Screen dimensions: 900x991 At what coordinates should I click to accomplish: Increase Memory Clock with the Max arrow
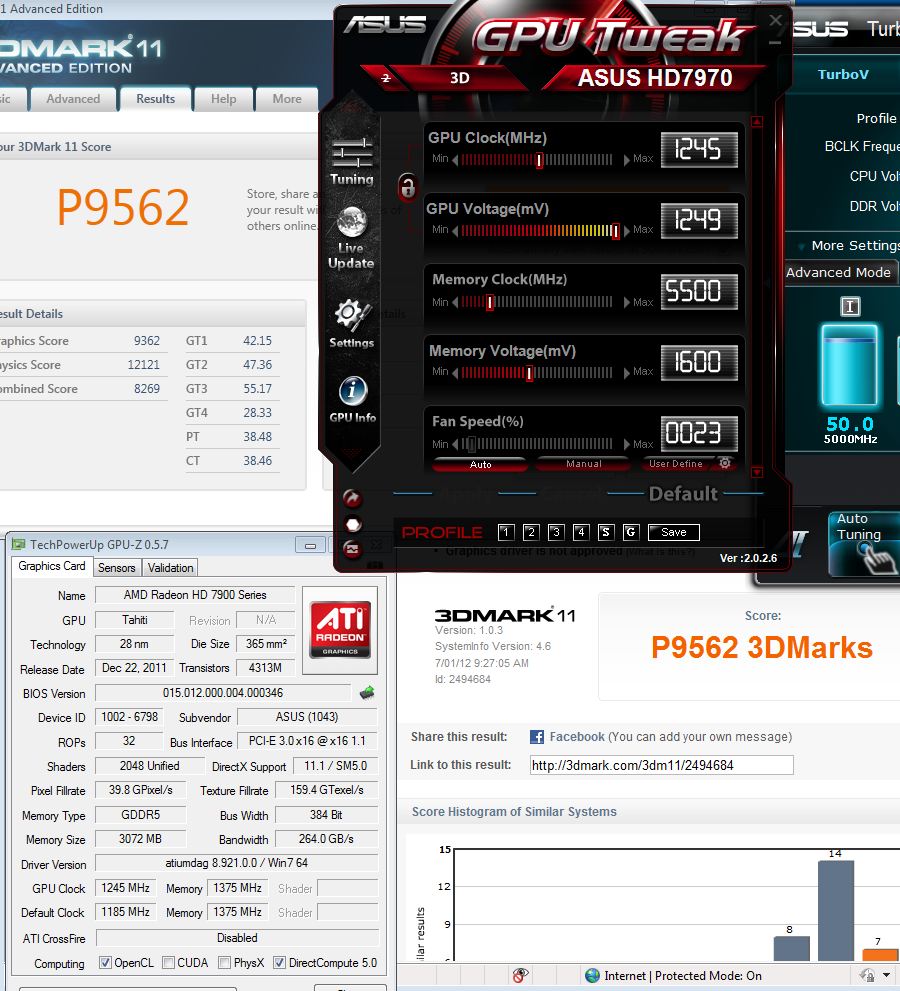click(x=626, y=303)
